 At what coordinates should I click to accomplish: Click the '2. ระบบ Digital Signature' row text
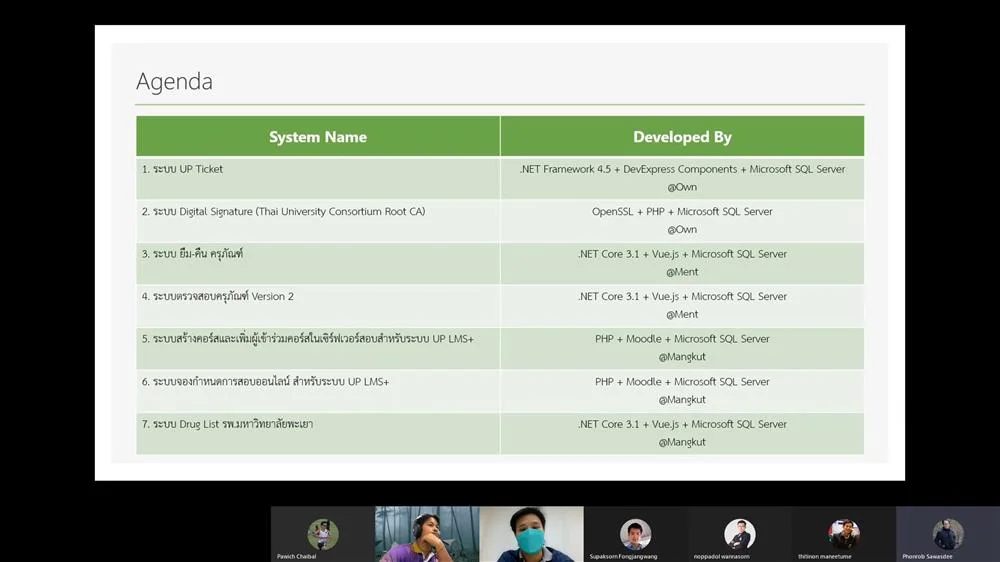[283, 211]
